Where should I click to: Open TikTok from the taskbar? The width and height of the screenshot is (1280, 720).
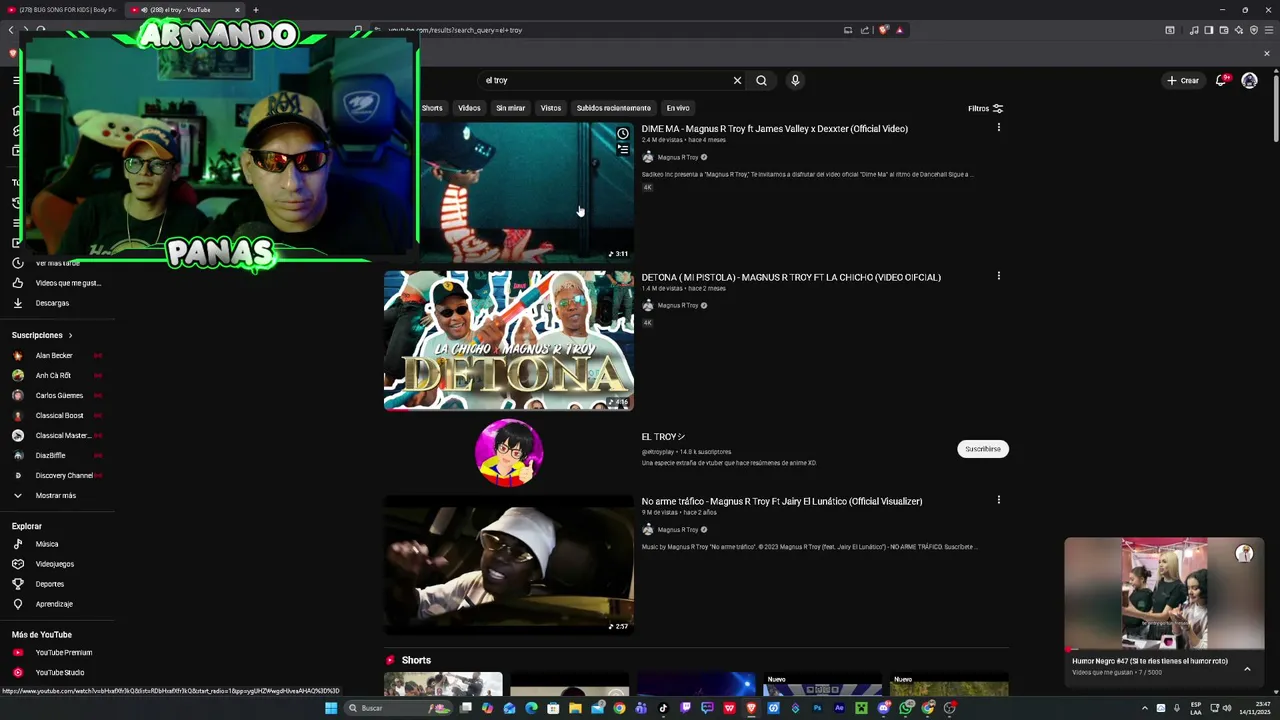(663, 708)
